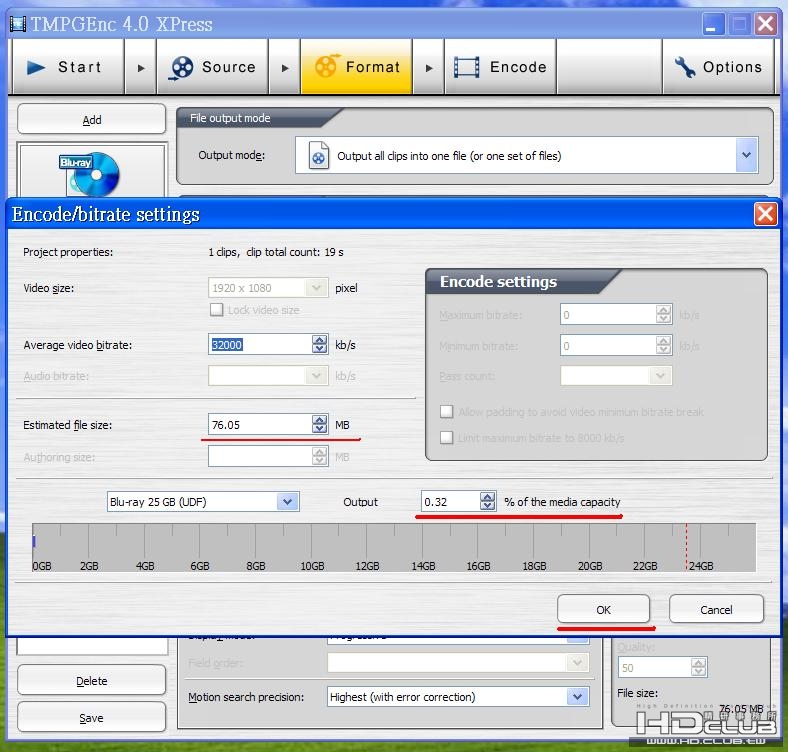Switch to the Encode stage

(x=501, y=67)
